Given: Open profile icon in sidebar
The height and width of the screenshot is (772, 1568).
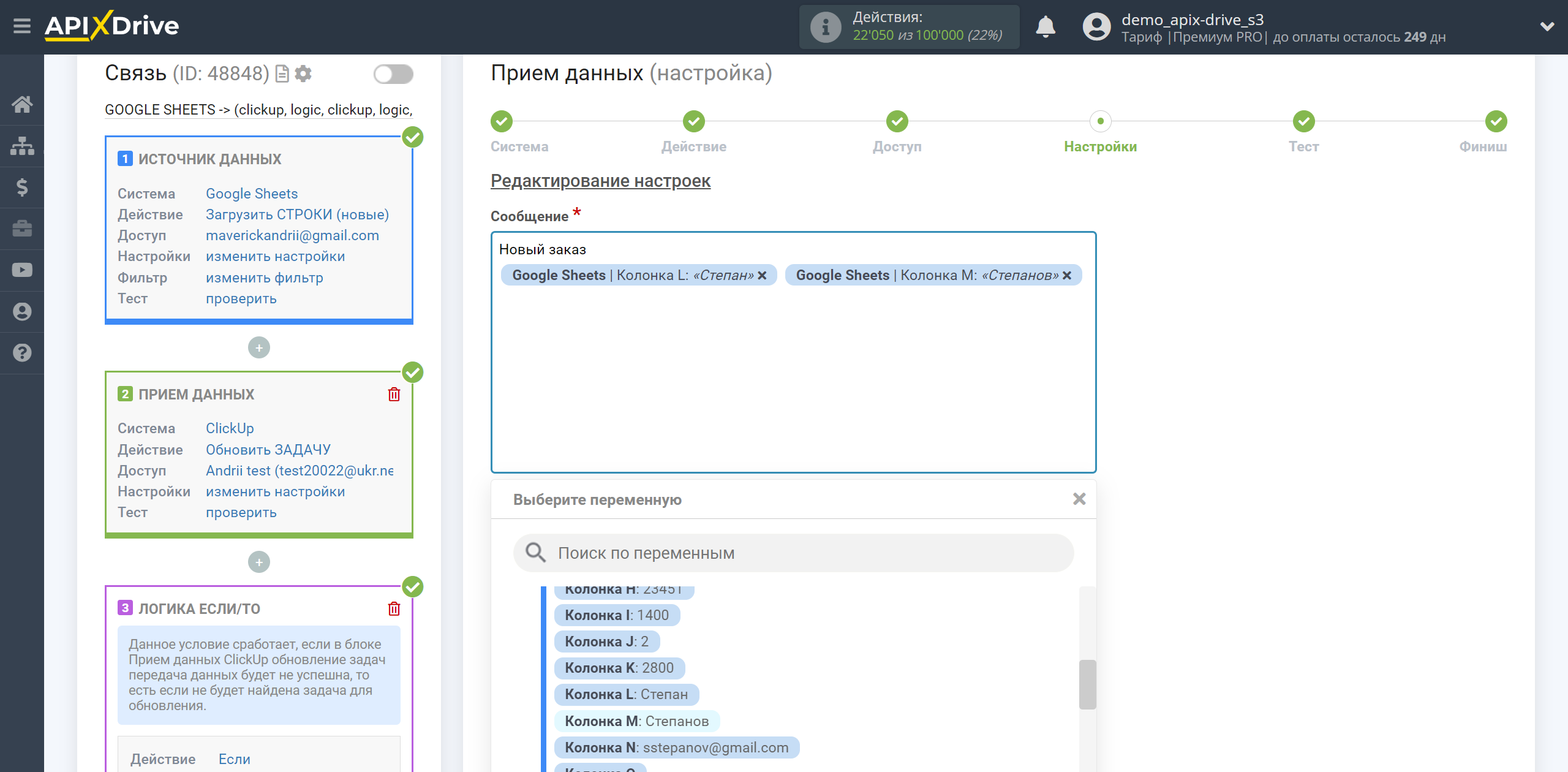Looking at the screenshot, I should (22, 311).
